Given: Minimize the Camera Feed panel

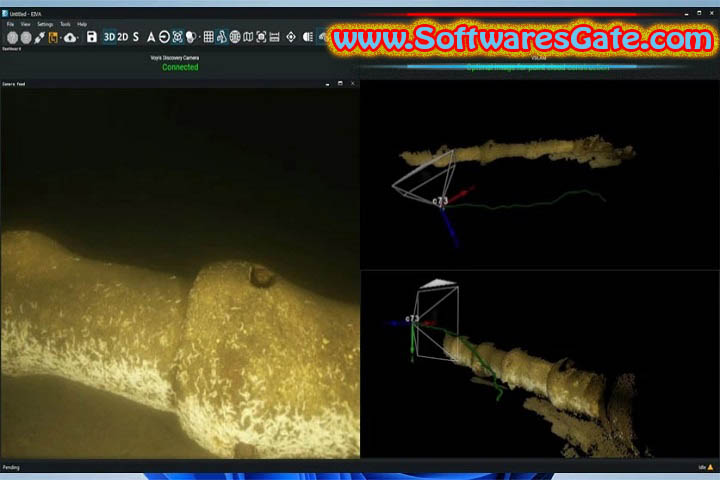Looking at the screenshot, I should point(327,84).
